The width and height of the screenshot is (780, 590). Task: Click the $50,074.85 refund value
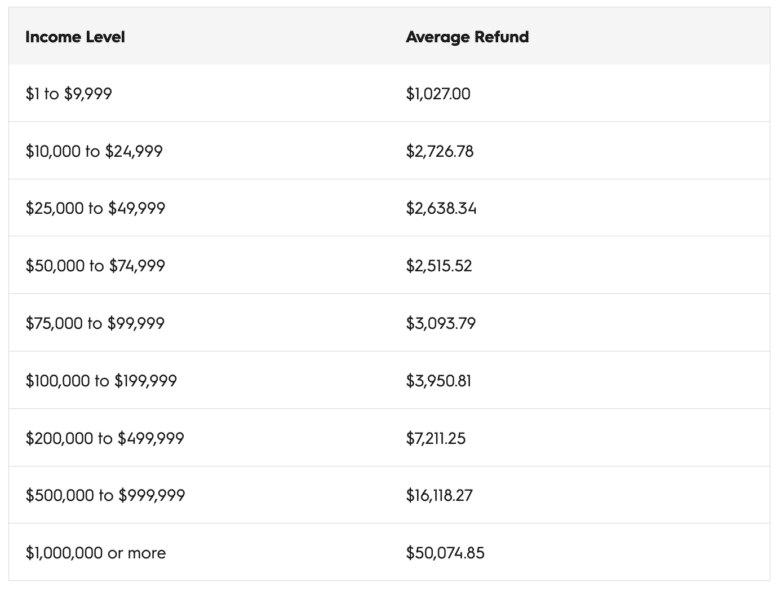click(x=445, y=552)
